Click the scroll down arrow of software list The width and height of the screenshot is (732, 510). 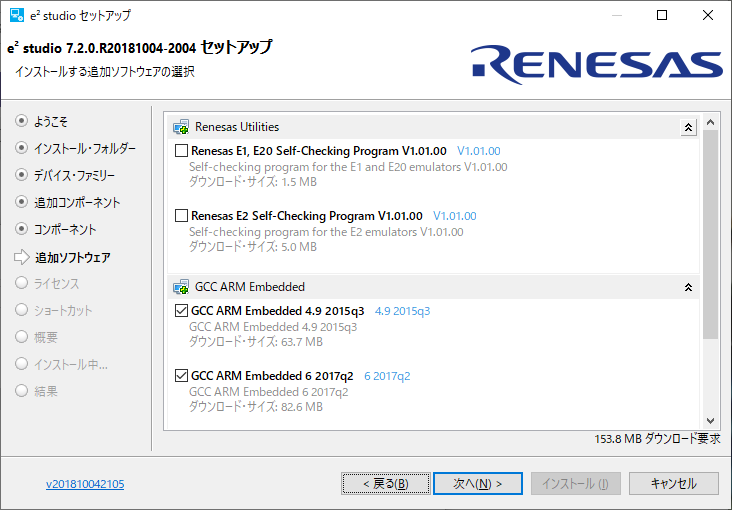(711, 421)
